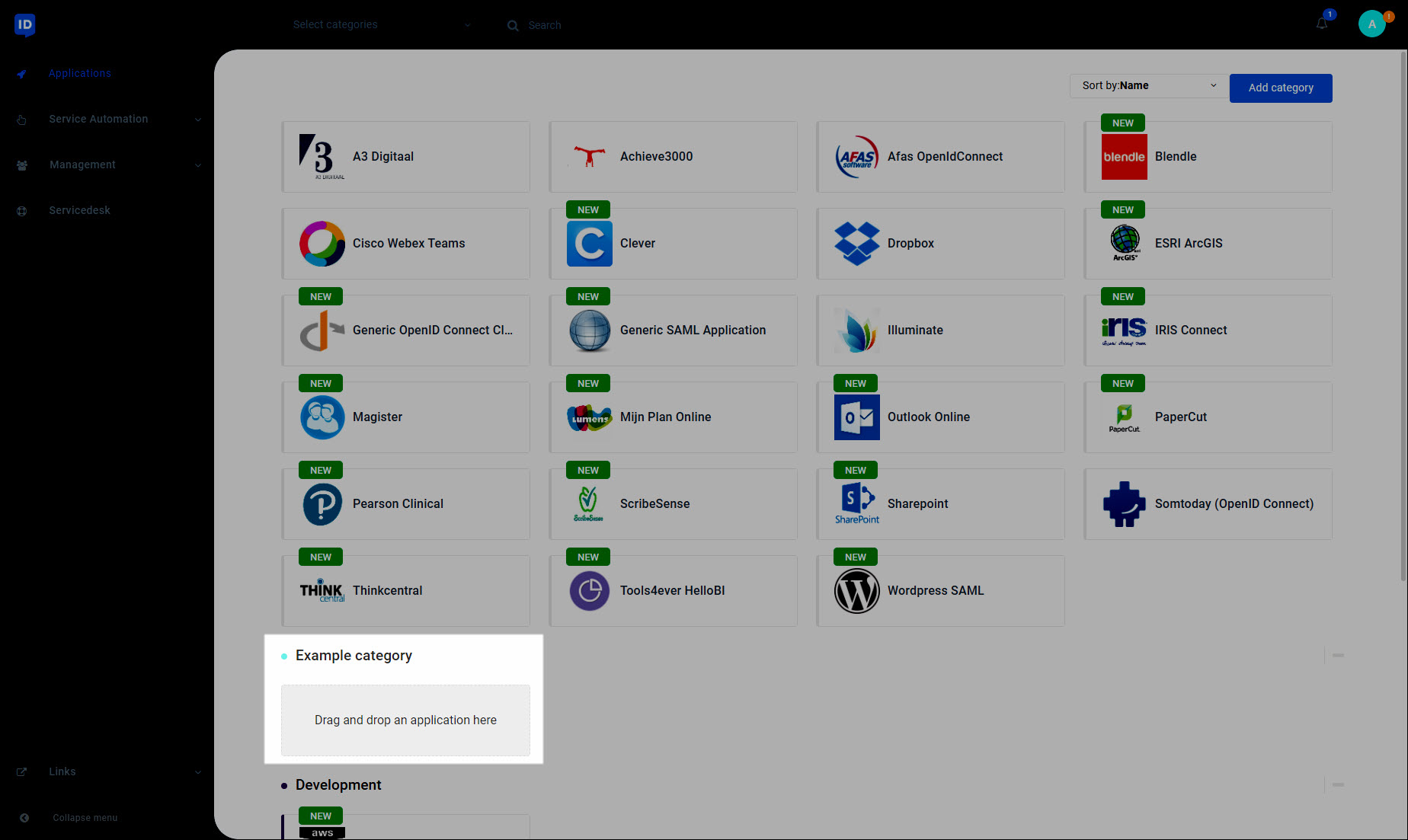This screenshot has height=840, width=1408.
Task: Collapse the Example category section
Action: (1338, 655)
